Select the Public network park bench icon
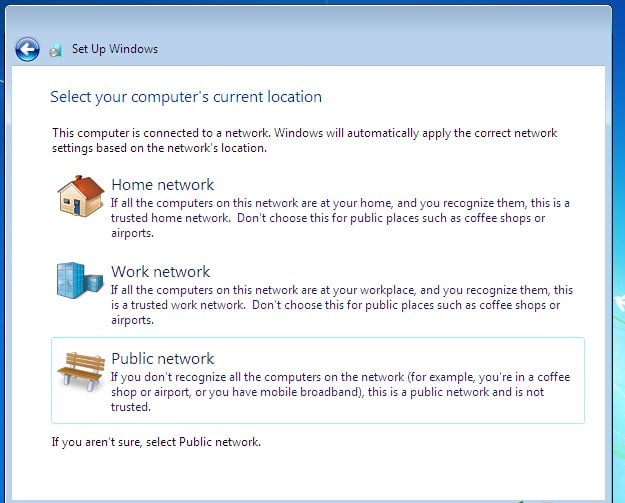Screen dimensions: 625x503 coord(81,371)
